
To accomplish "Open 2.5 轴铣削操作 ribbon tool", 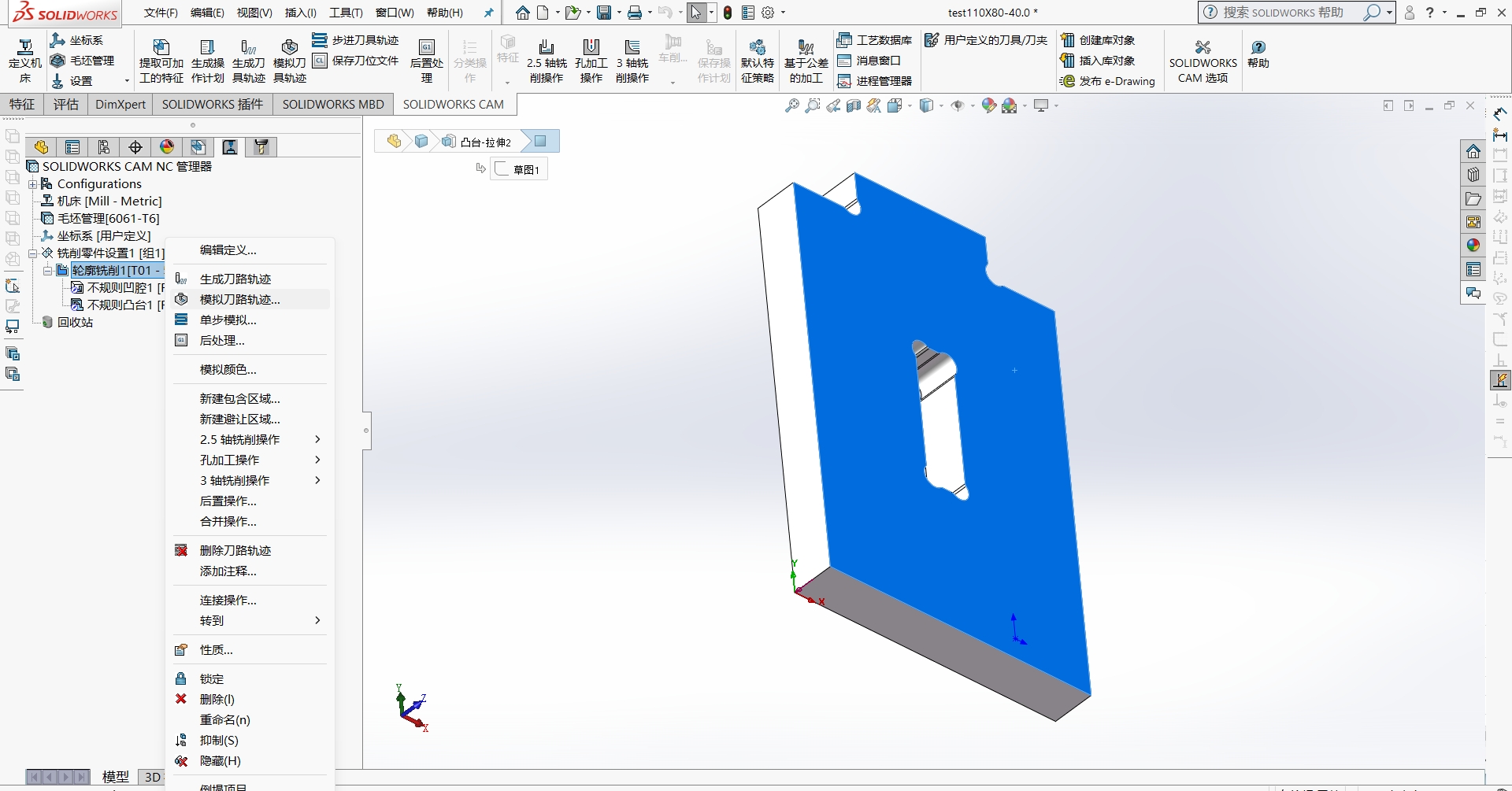I will [547, 61].
